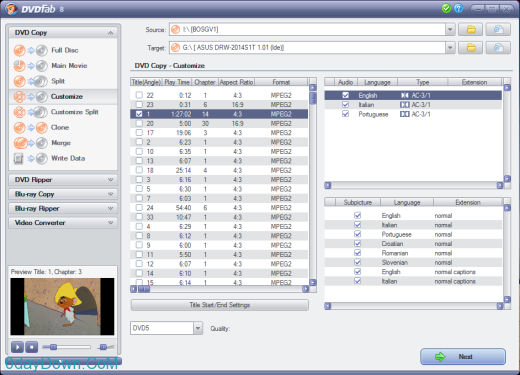Viewport: 520px width, 375px height.
Task: Expand the DVD Ripper section
Action: [x=63, y=180]
